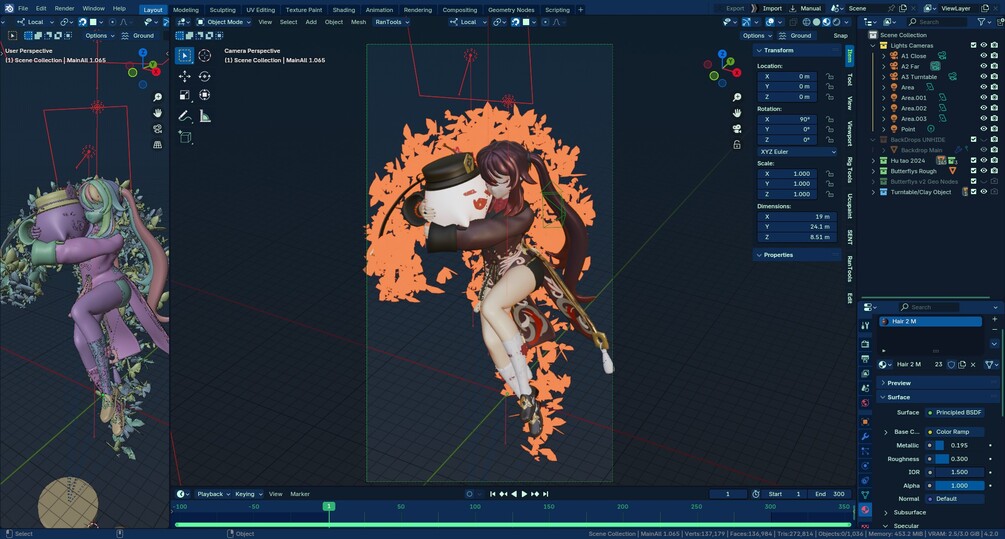Open the XYZ Euler rotation mode dropdown

pyautogui.click(x=797, y=152)
